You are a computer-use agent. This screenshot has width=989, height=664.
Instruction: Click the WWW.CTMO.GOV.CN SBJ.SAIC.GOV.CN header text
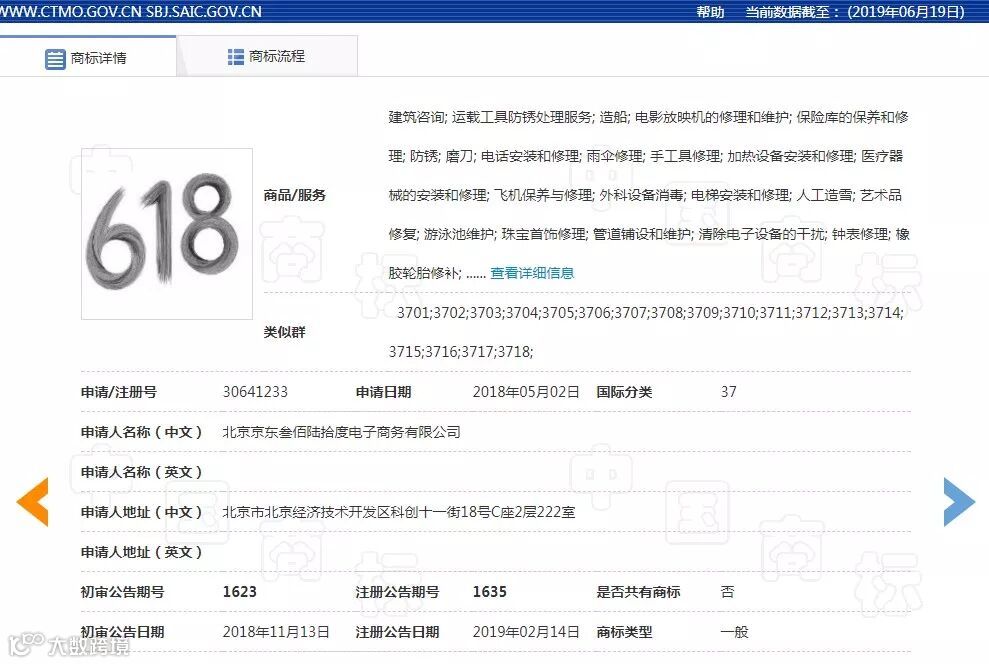[131, 11]
